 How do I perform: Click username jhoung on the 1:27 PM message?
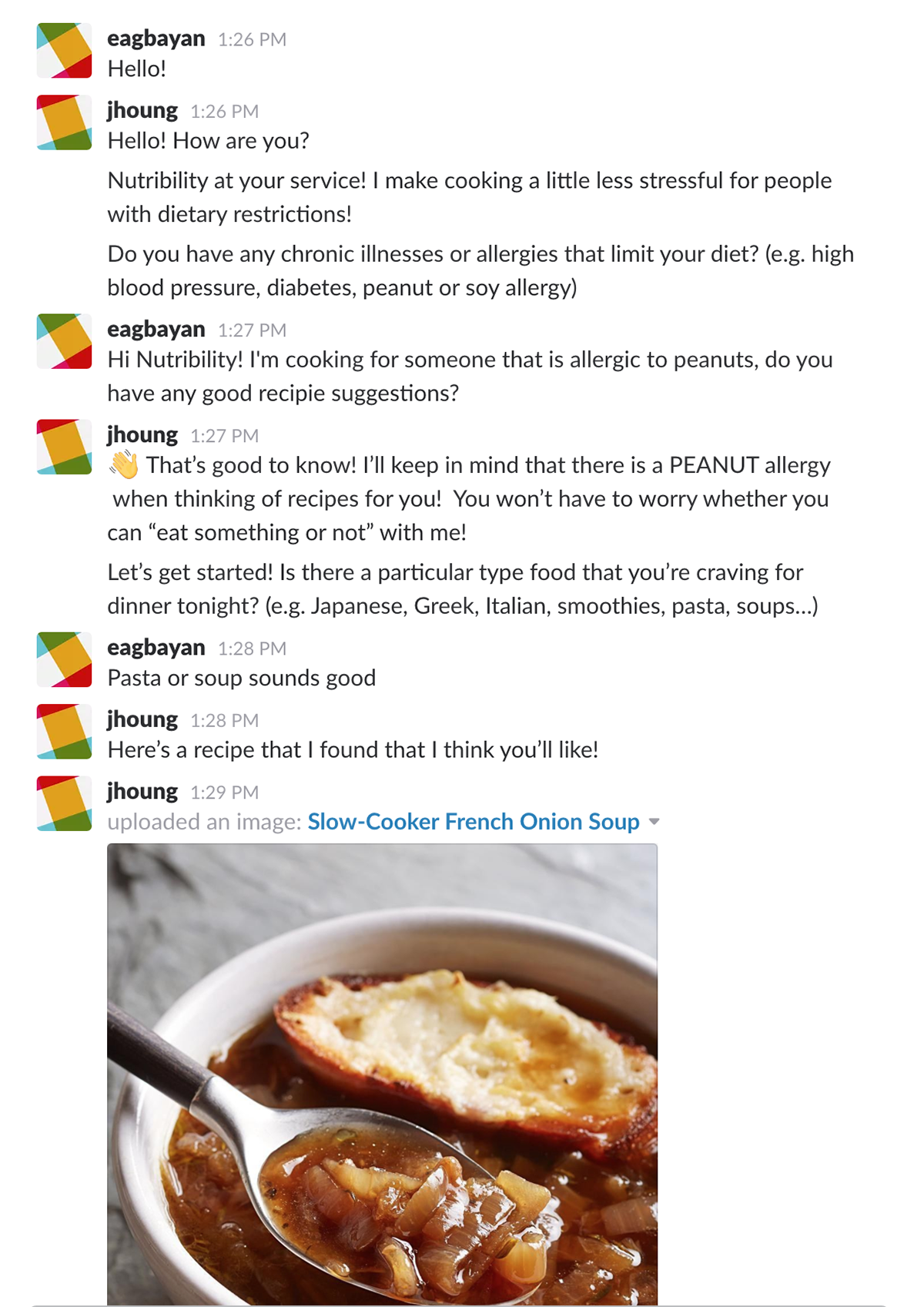click(142, 435)
